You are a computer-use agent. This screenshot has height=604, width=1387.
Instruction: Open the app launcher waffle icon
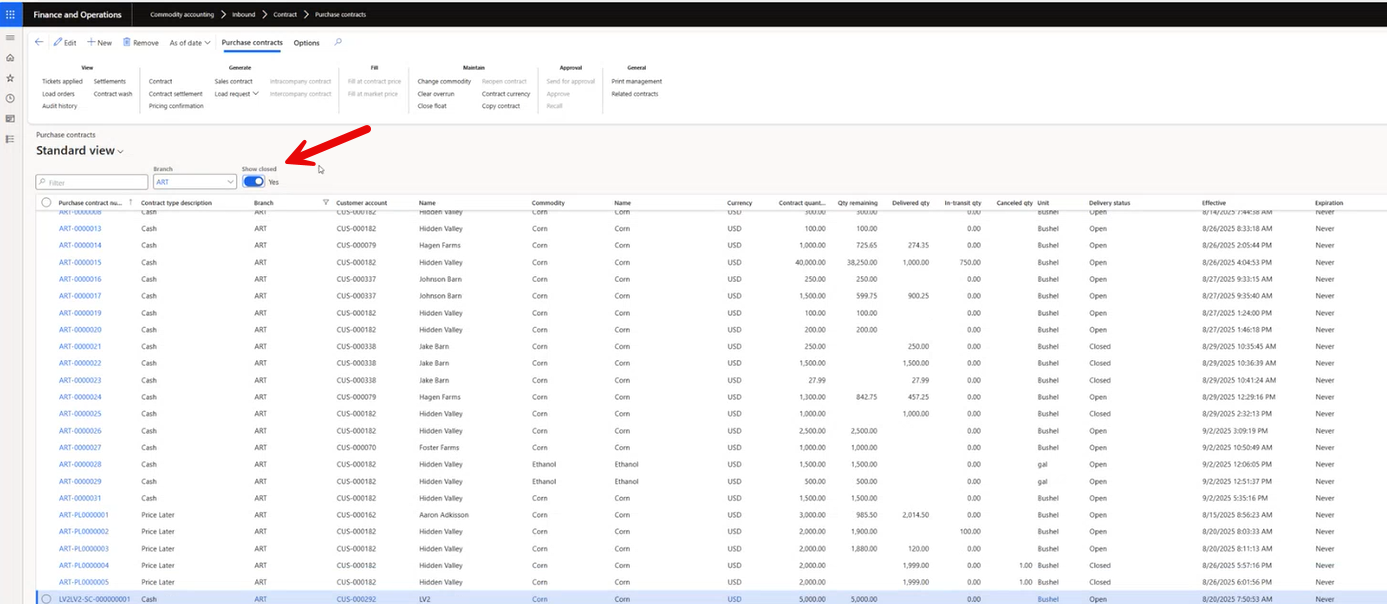pos(11,15)
